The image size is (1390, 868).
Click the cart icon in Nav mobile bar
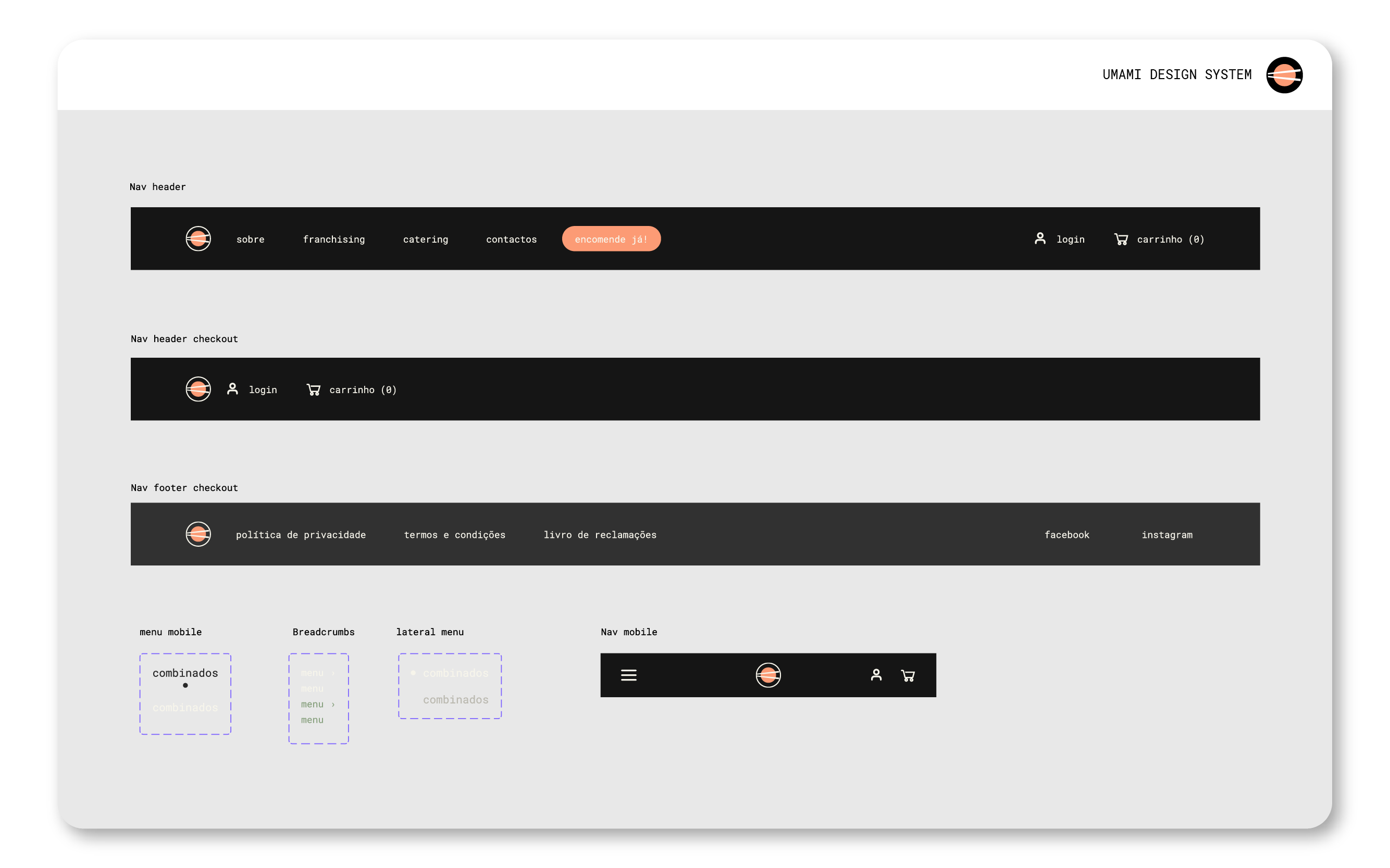(x=908, y=676)
